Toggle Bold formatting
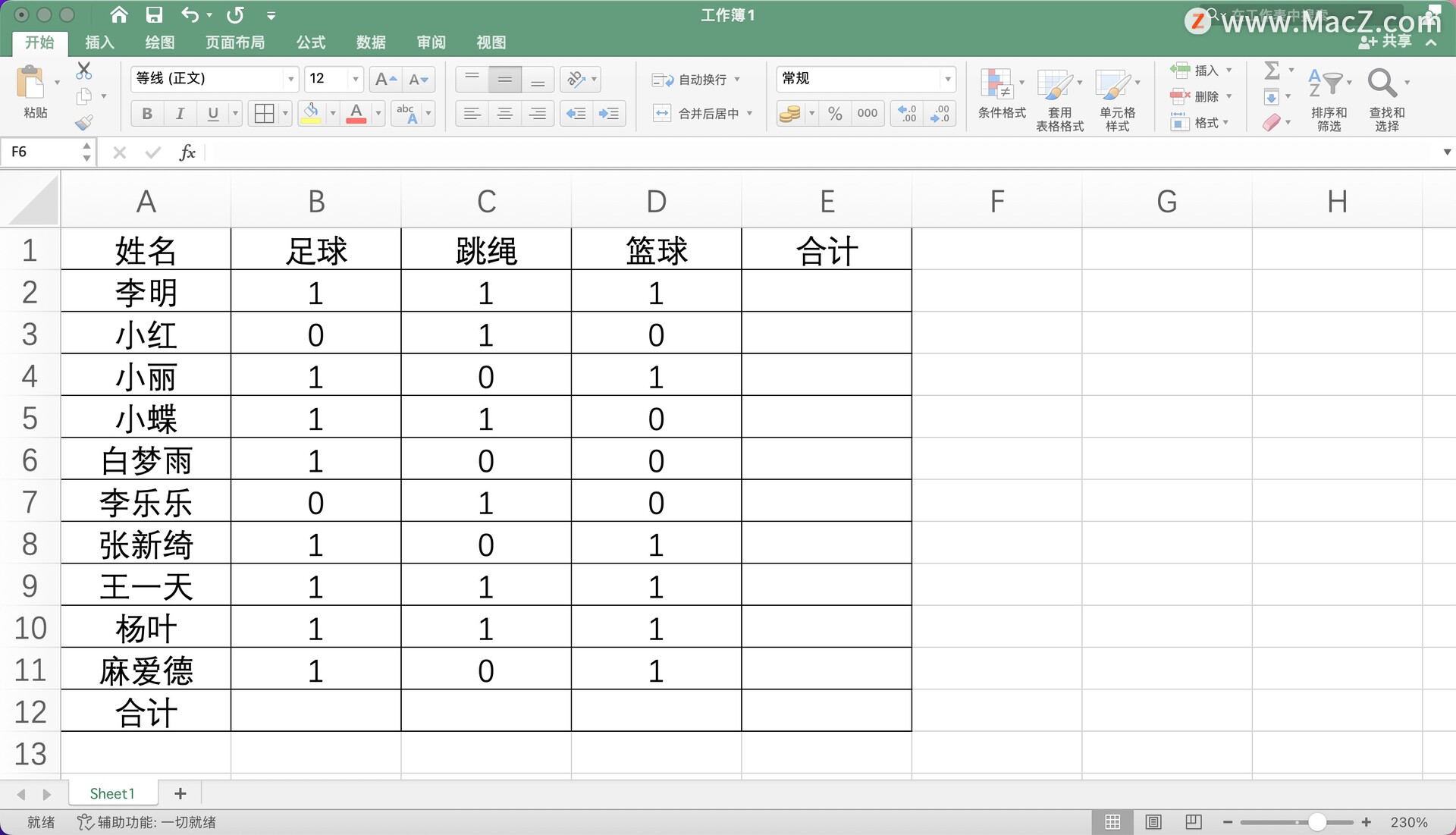 coord(147,114)
